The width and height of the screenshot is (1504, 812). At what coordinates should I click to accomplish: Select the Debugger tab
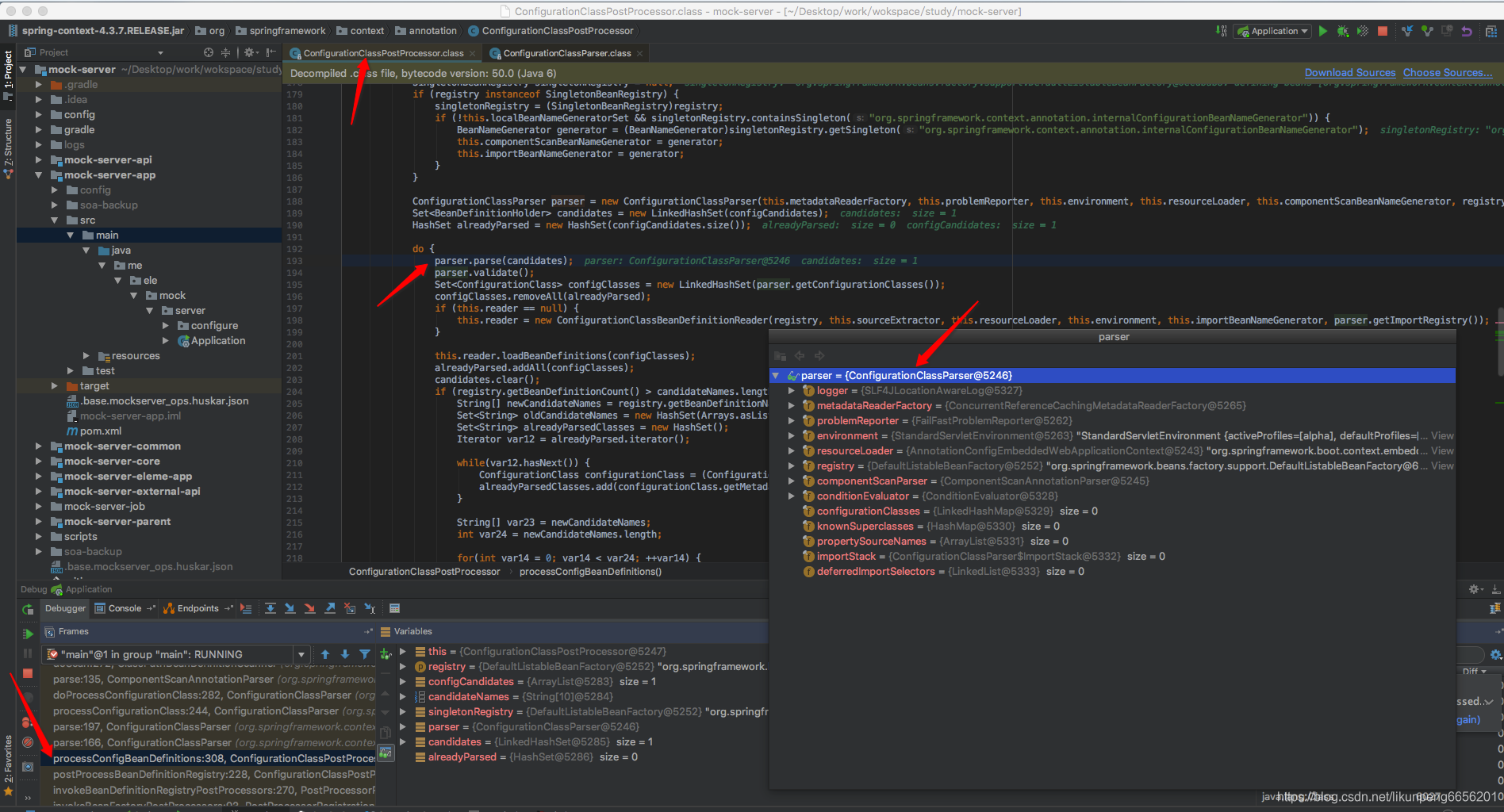click(x=65, y=608)
